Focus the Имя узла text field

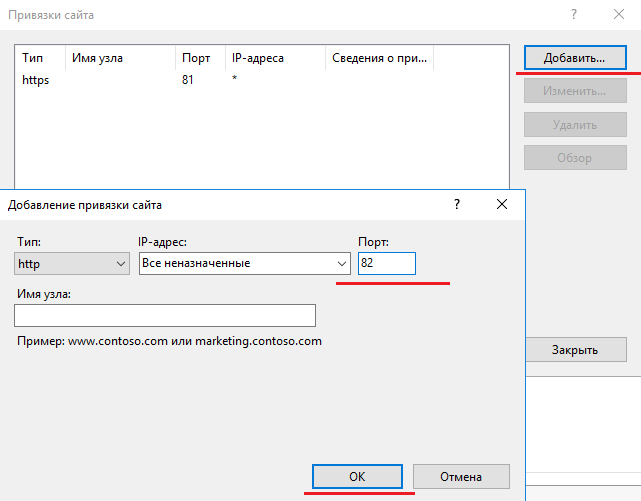(165, 316)
